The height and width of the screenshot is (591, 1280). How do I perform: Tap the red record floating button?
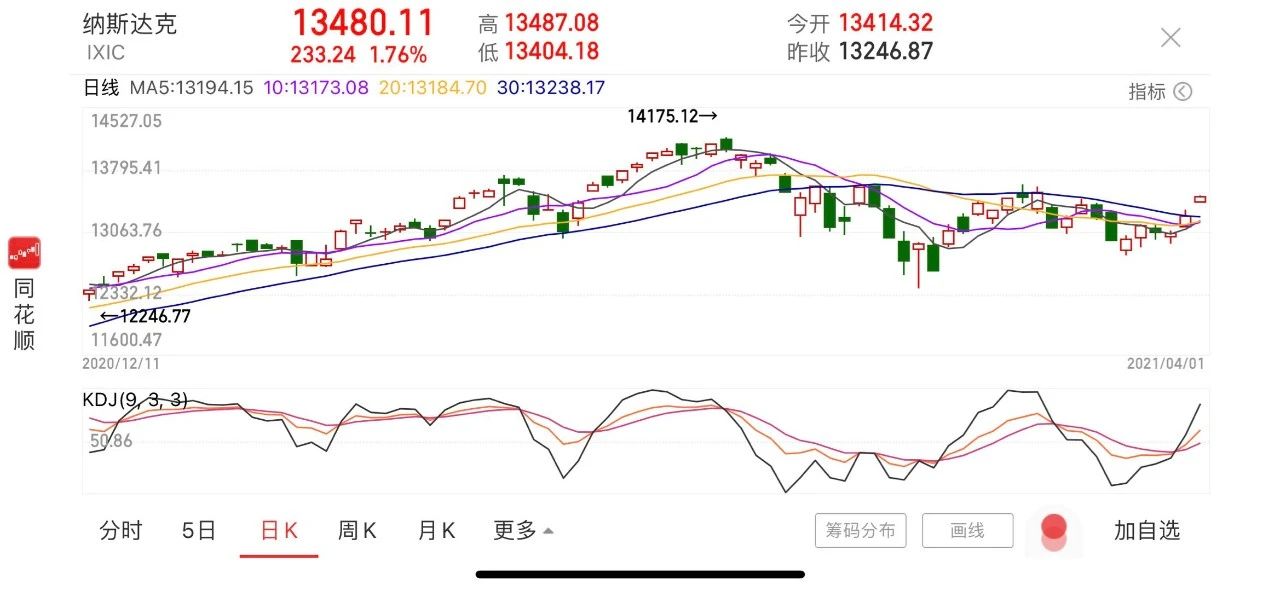click(x=1054, y=531)
